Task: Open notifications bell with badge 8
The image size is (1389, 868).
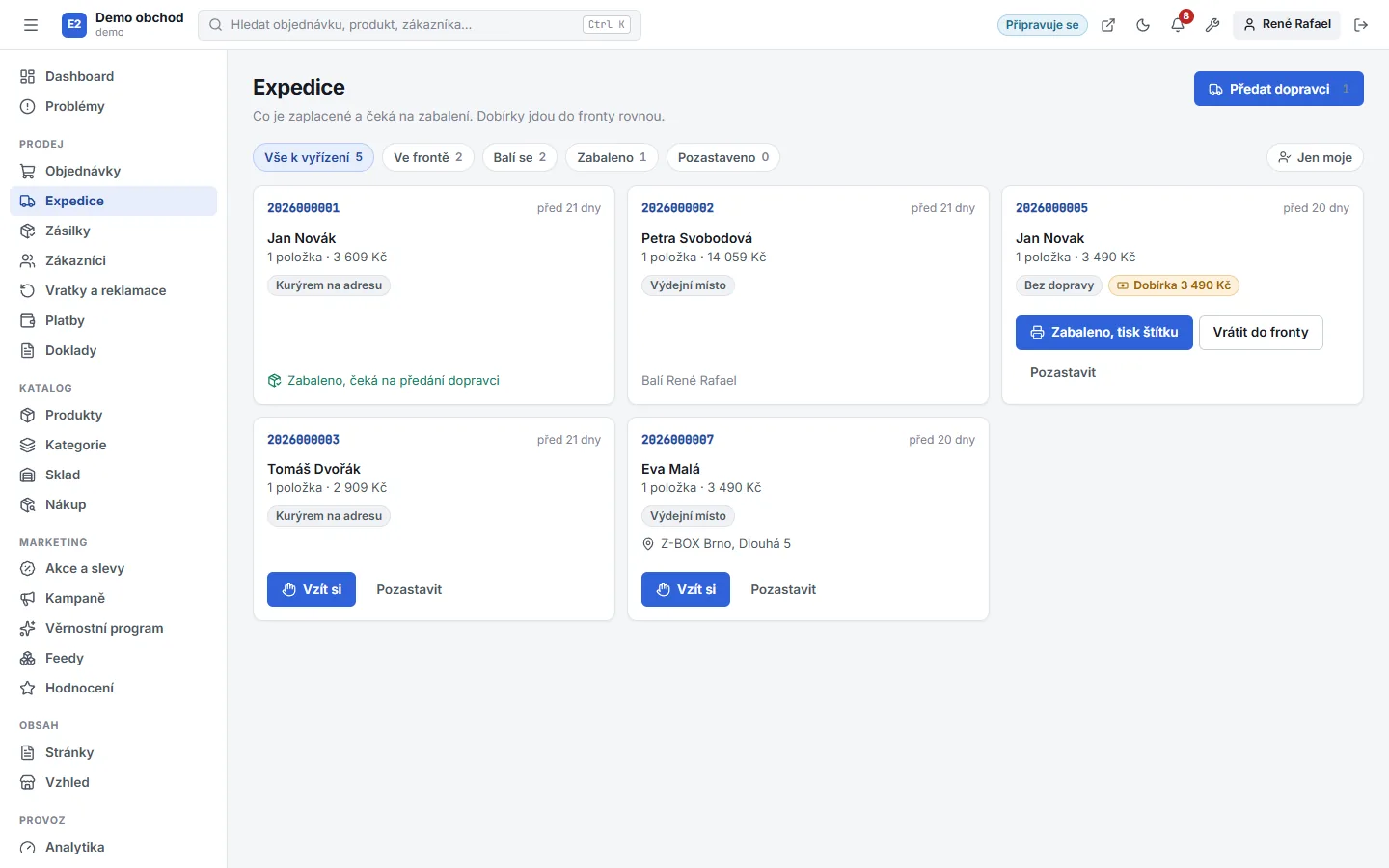Action: pos(1178,25)
